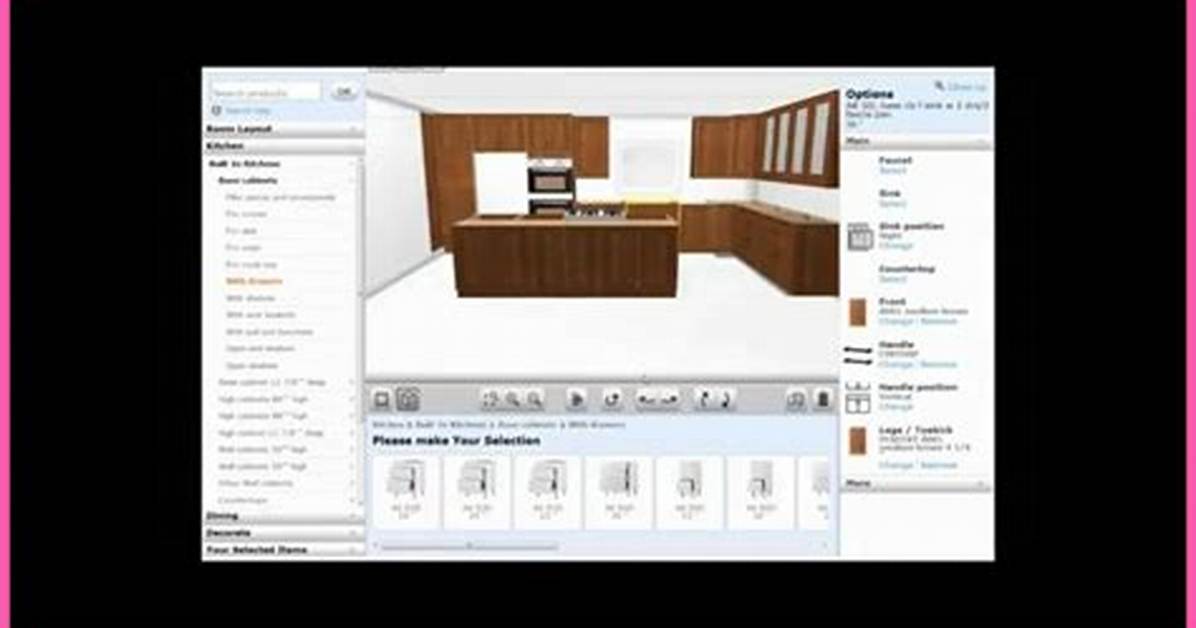
Task: Click the trash delete icon
Action: point(823,399)
